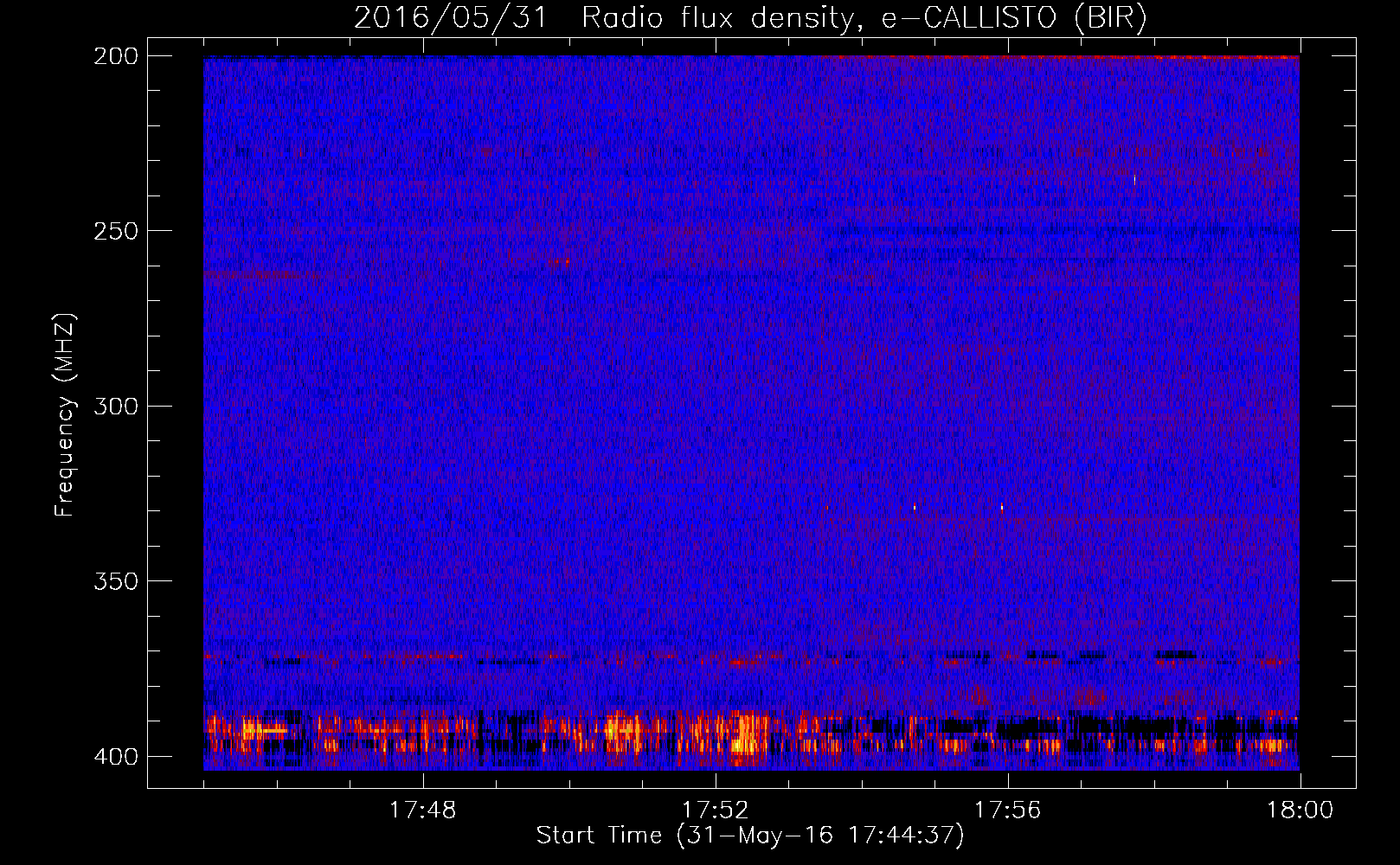Click the 400 frequency tick label
The height and width of the screenshot is (865, 1400).
point(115,756)
